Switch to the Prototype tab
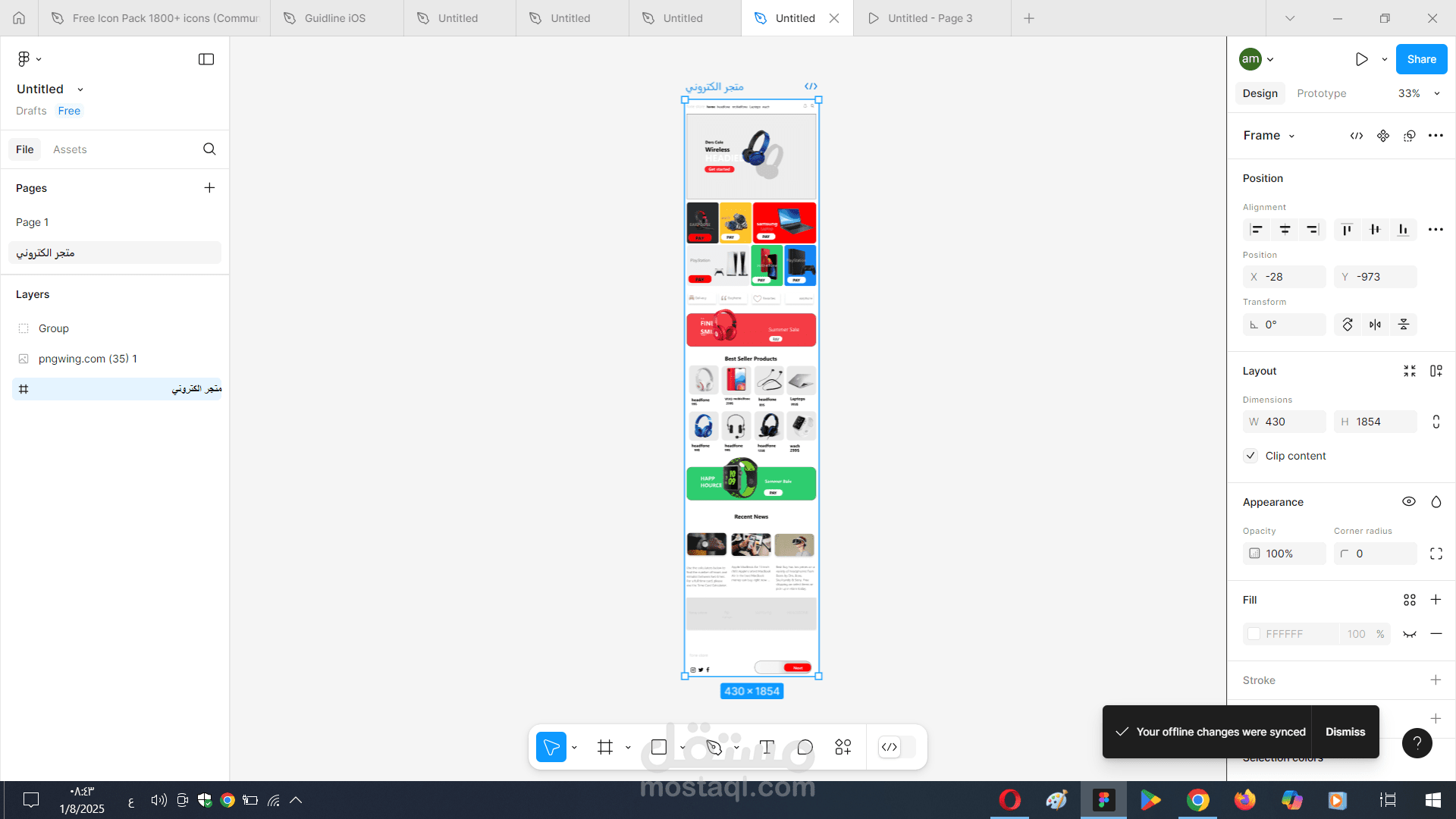Image resolution: width=1456 pixels, height=819 pixels. click(x=1321, y=93)
